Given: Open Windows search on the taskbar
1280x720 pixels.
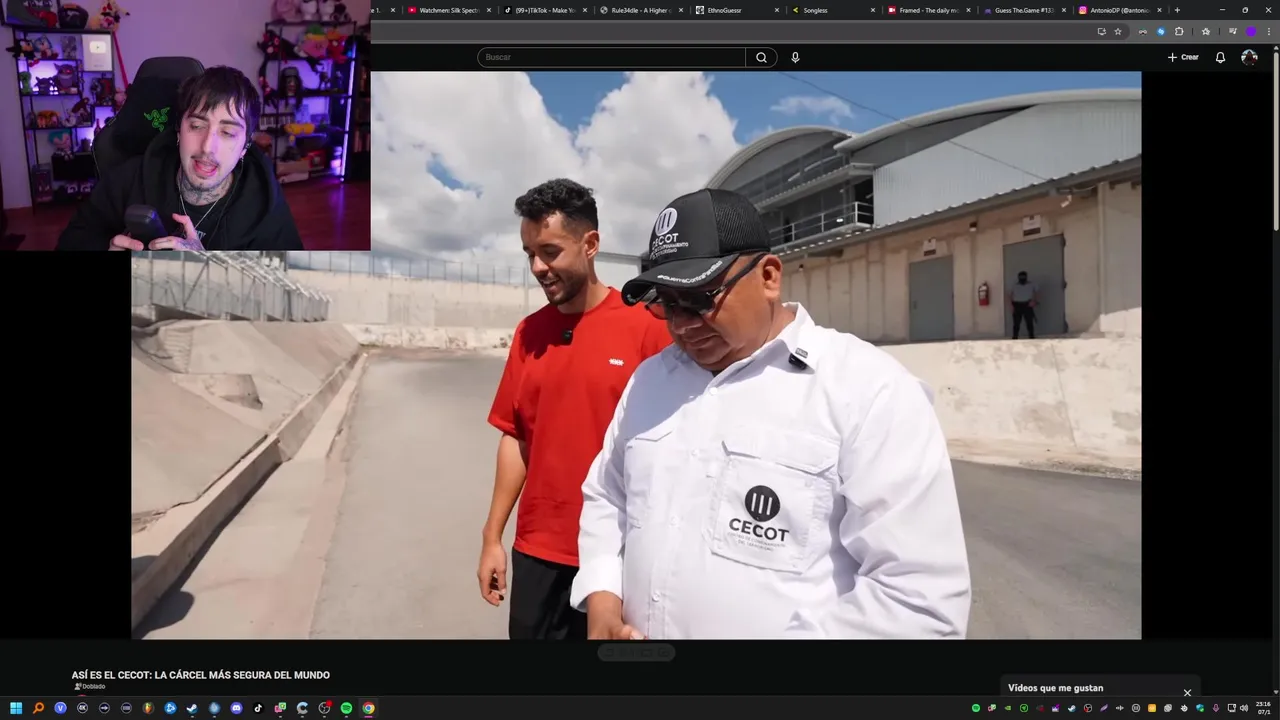Looking at the screenshot, I should click(x=38, y=708).
